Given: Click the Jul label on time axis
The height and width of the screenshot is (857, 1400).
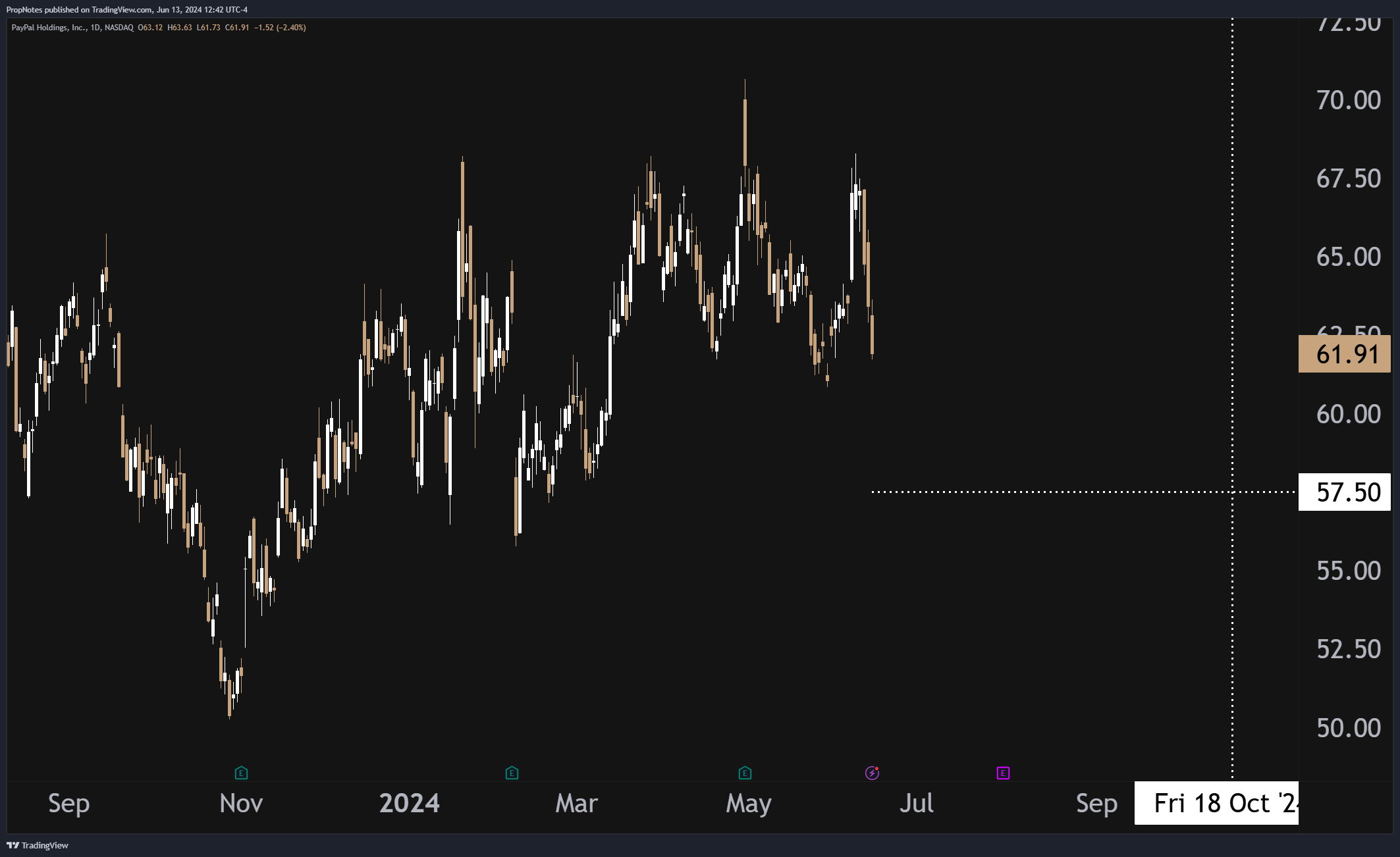Looking at the screenshot, I should (x=916, y=803).
